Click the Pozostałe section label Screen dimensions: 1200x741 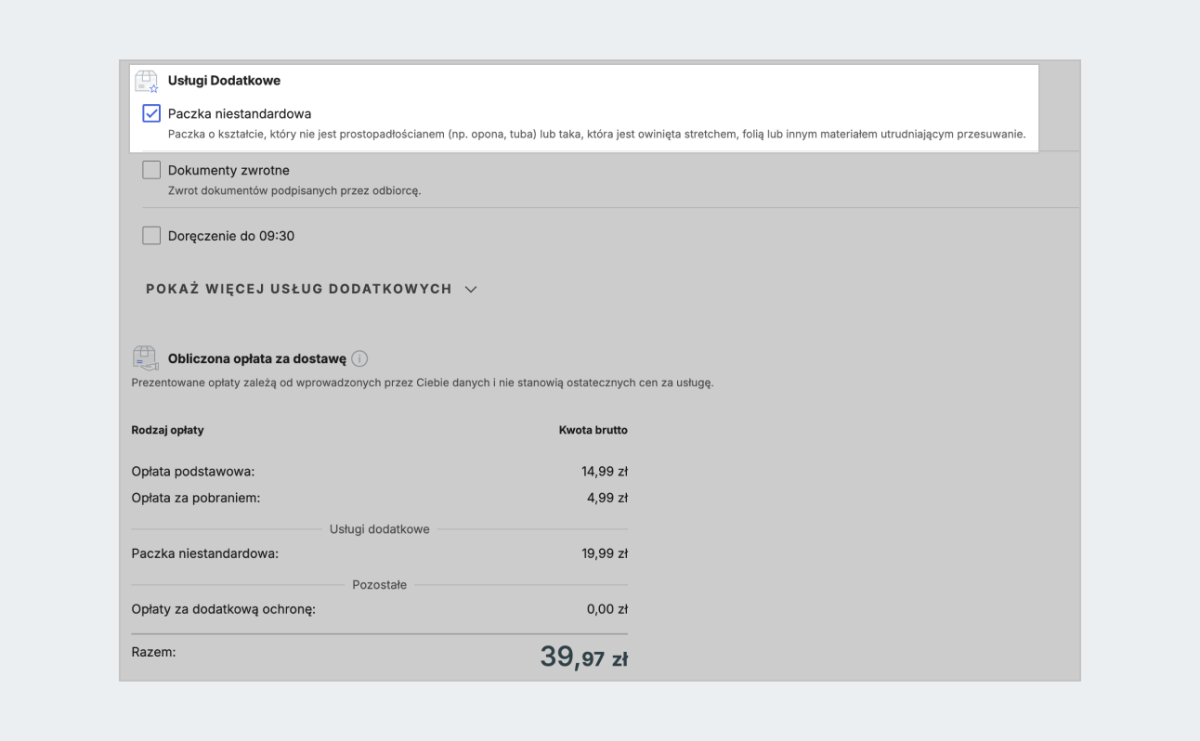pyautogui.click(x=380, y=585)
